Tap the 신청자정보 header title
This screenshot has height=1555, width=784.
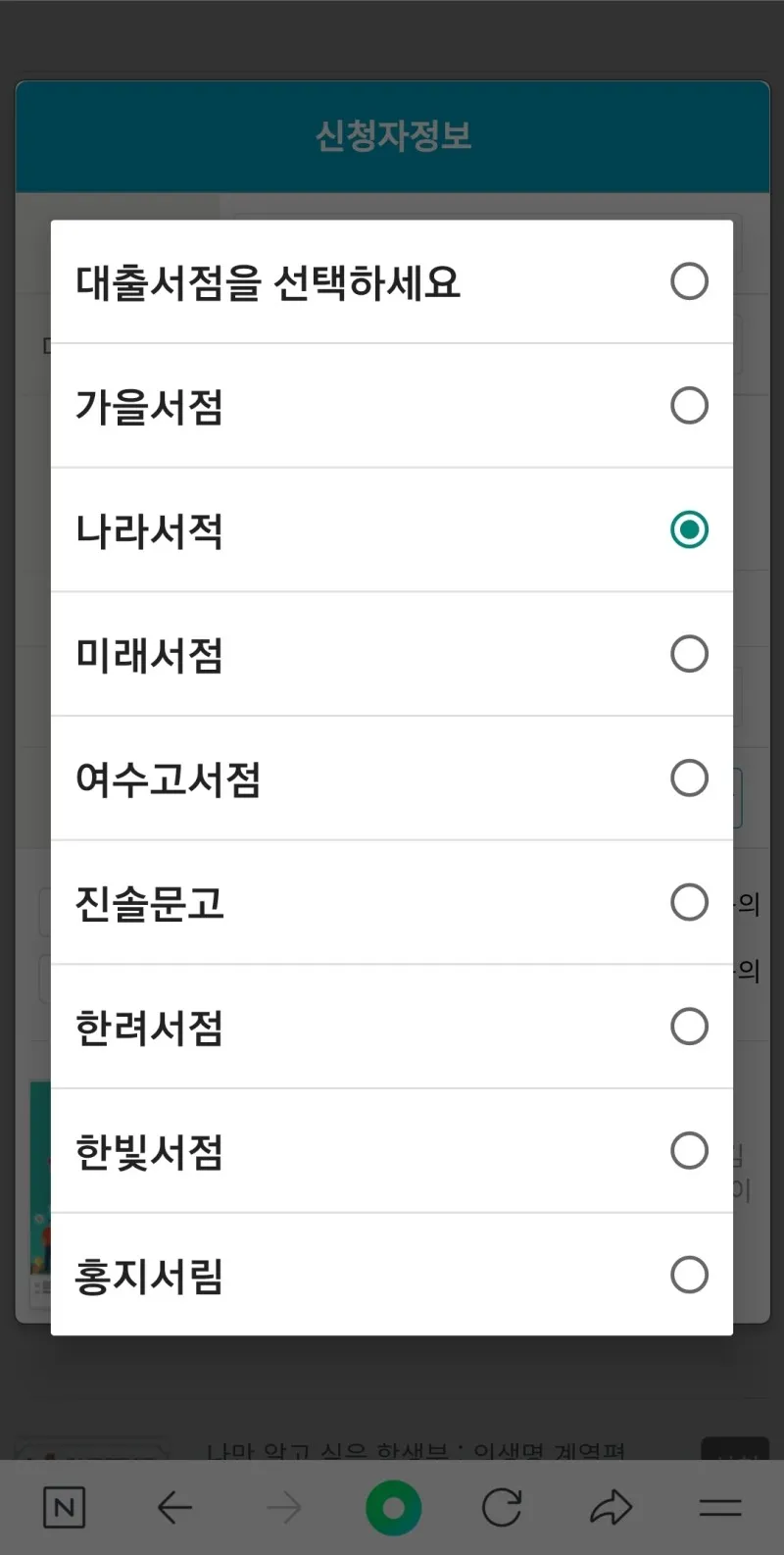coord(393,136)
